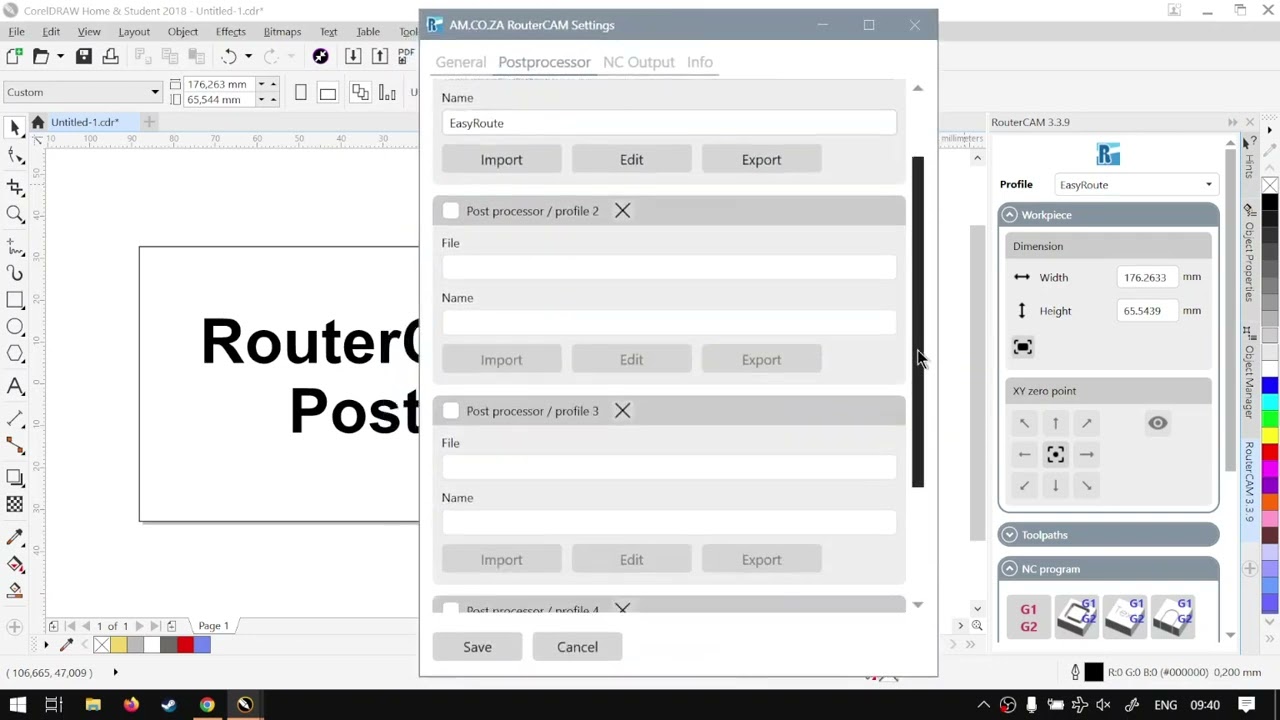
Task: Switch to the General tab
Action: [x=460, y=62]
